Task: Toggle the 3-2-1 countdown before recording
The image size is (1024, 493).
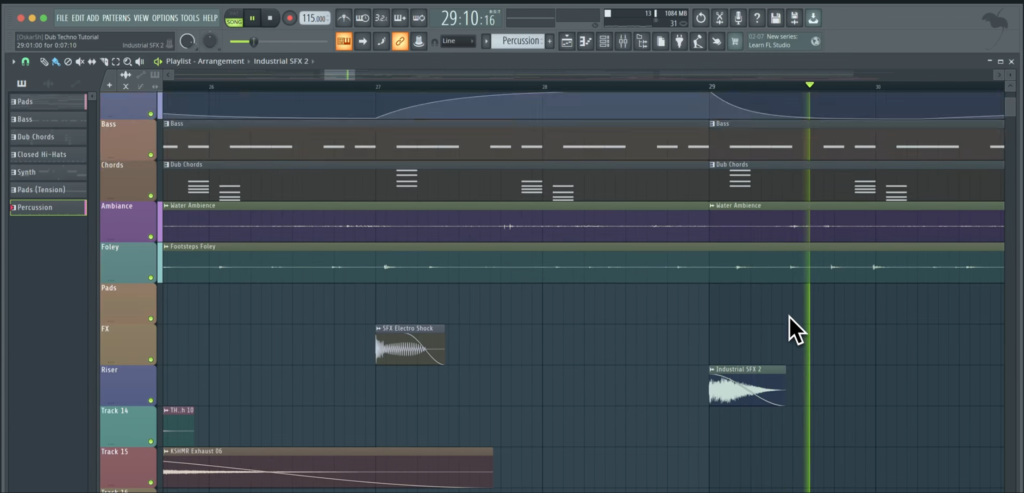Action: click(x=381, y=18)
